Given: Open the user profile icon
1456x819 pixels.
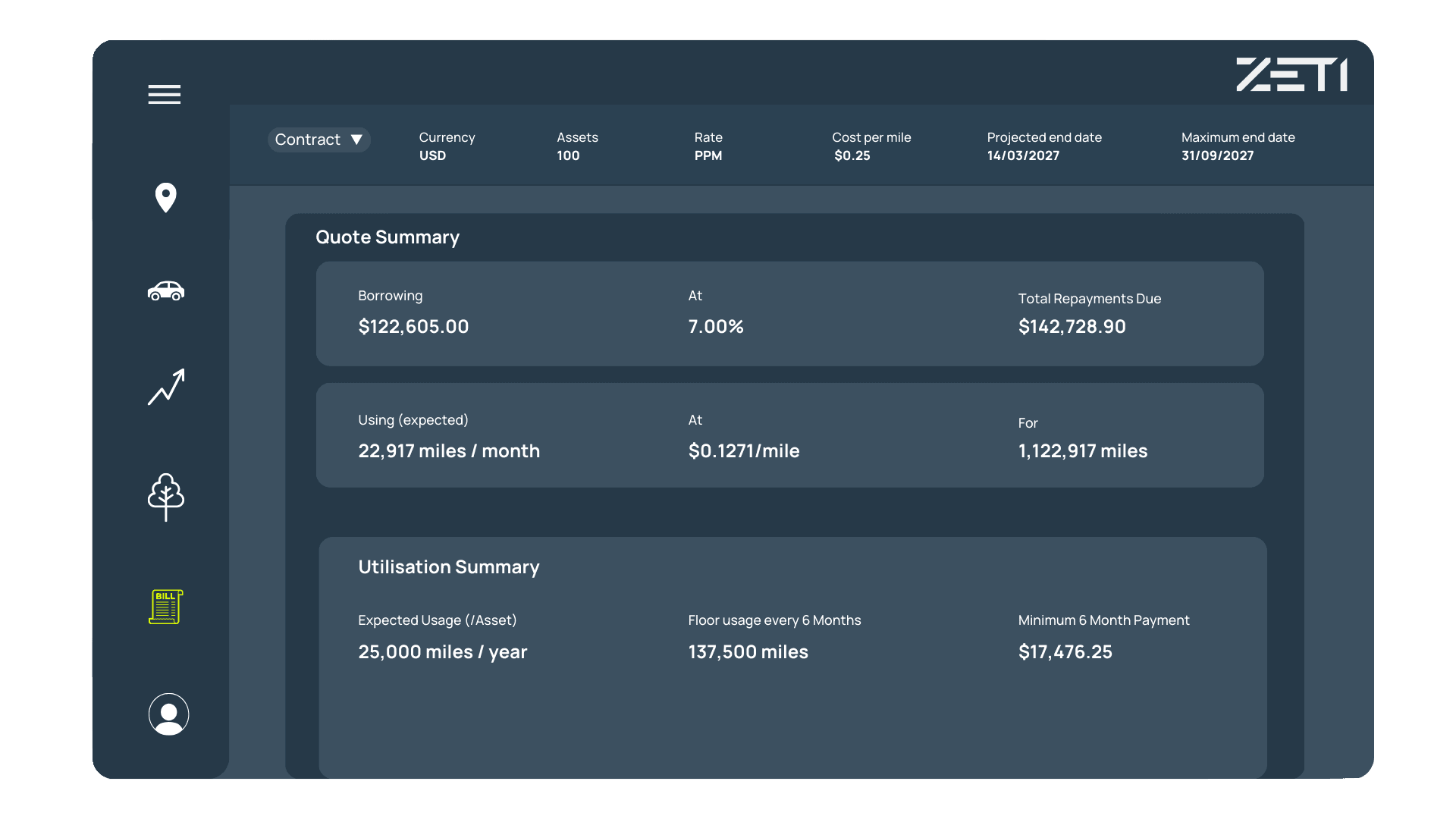Looking at the screenshot, I should (168, 714).
